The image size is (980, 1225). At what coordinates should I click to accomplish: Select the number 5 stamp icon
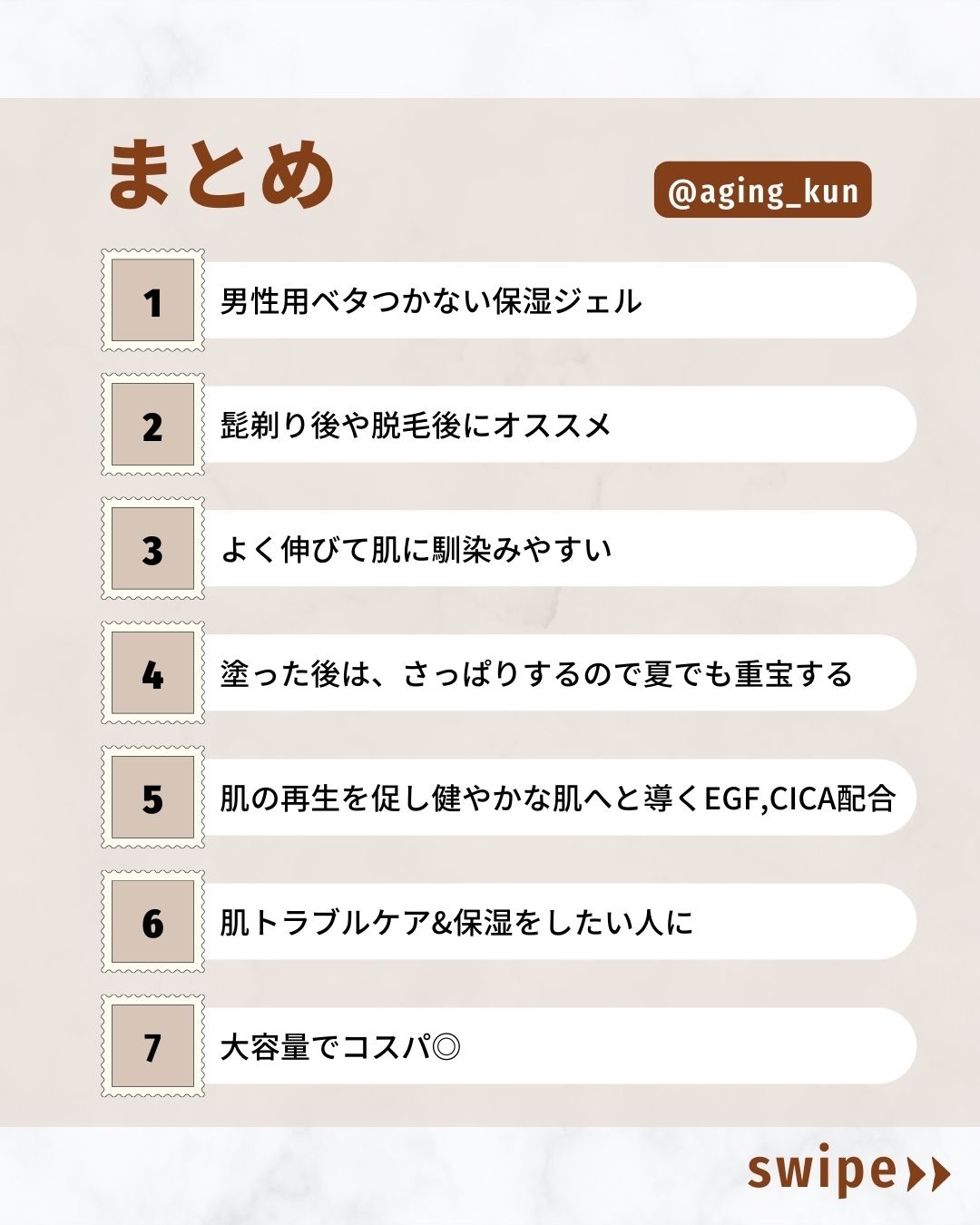click(152, 798)
